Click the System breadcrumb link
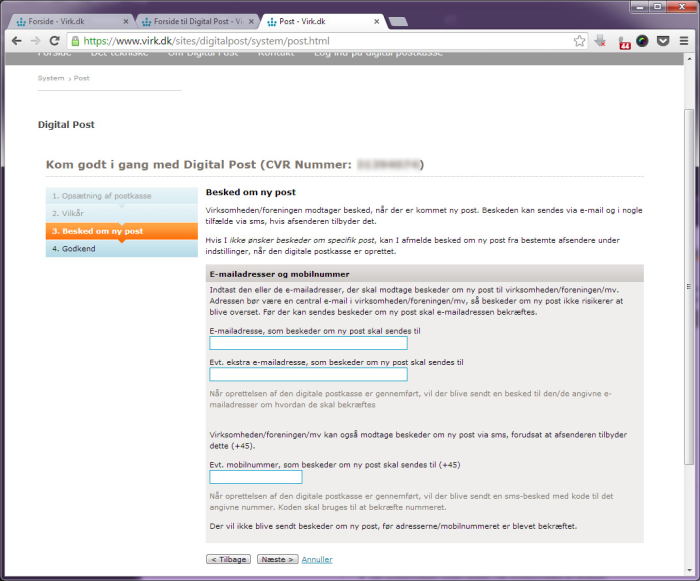 click(x=51, y=78)
